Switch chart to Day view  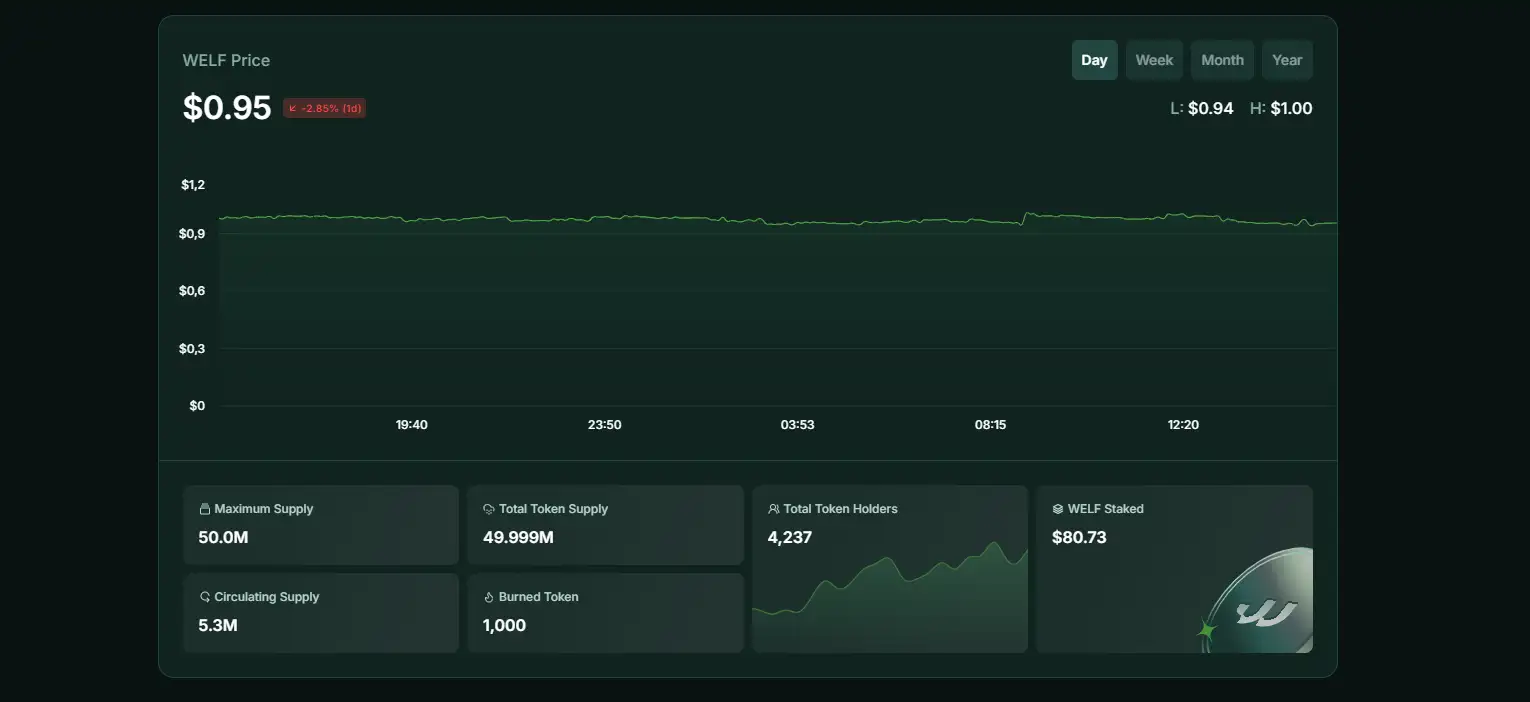point(1094,60)
